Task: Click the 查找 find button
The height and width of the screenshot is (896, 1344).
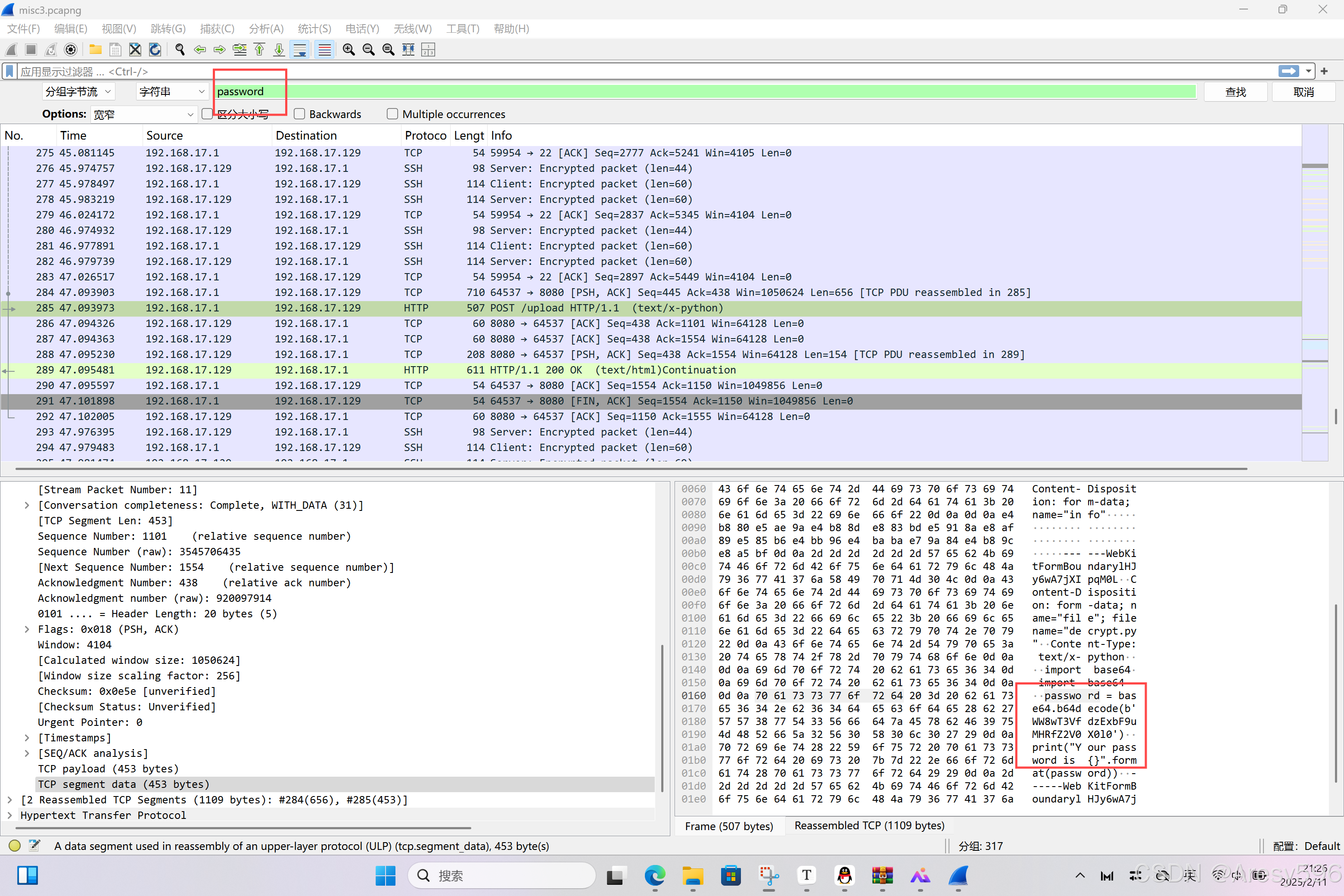Action: (x=1235, y=92)
